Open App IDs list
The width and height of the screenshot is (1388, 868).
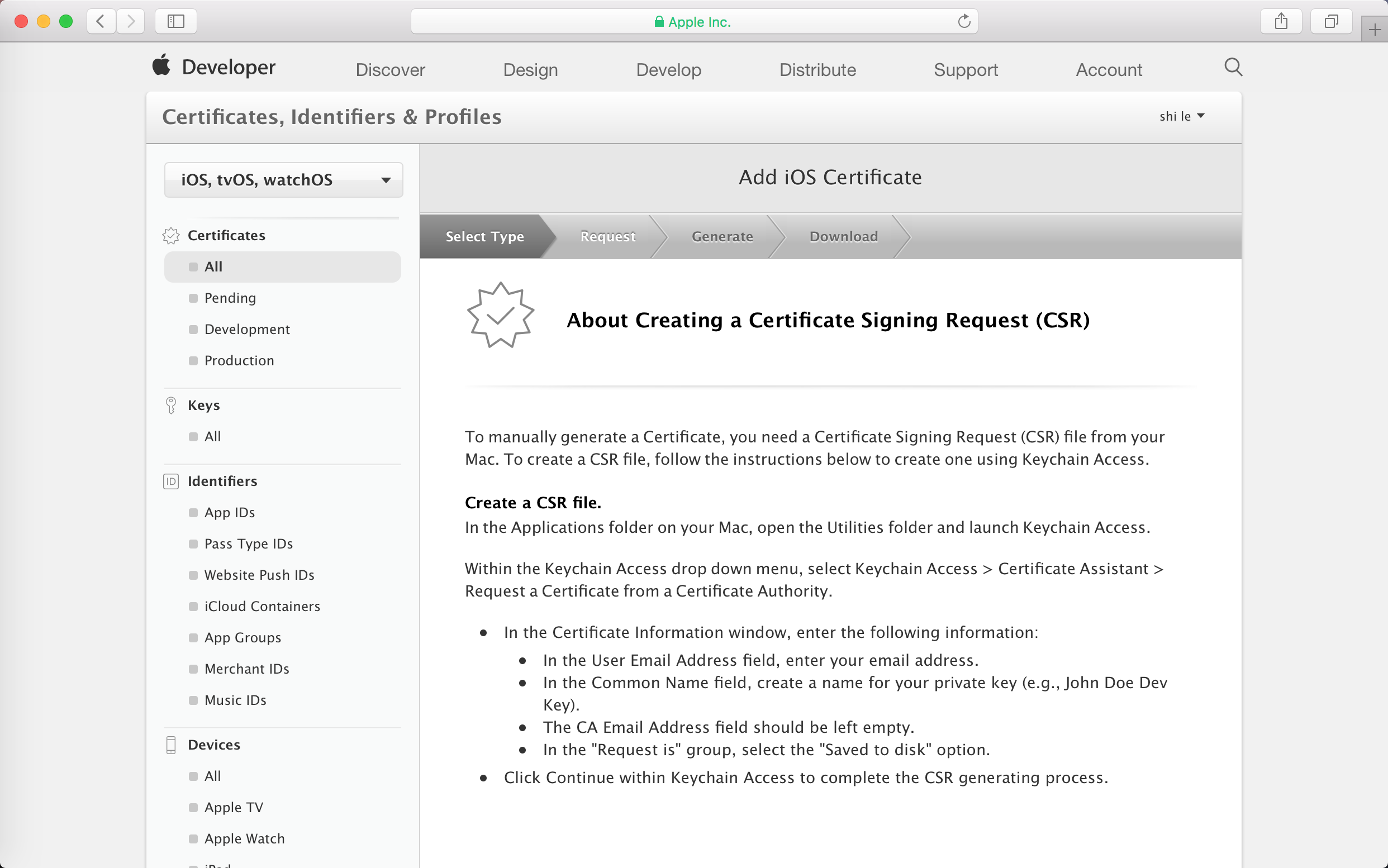coord(229,513)
